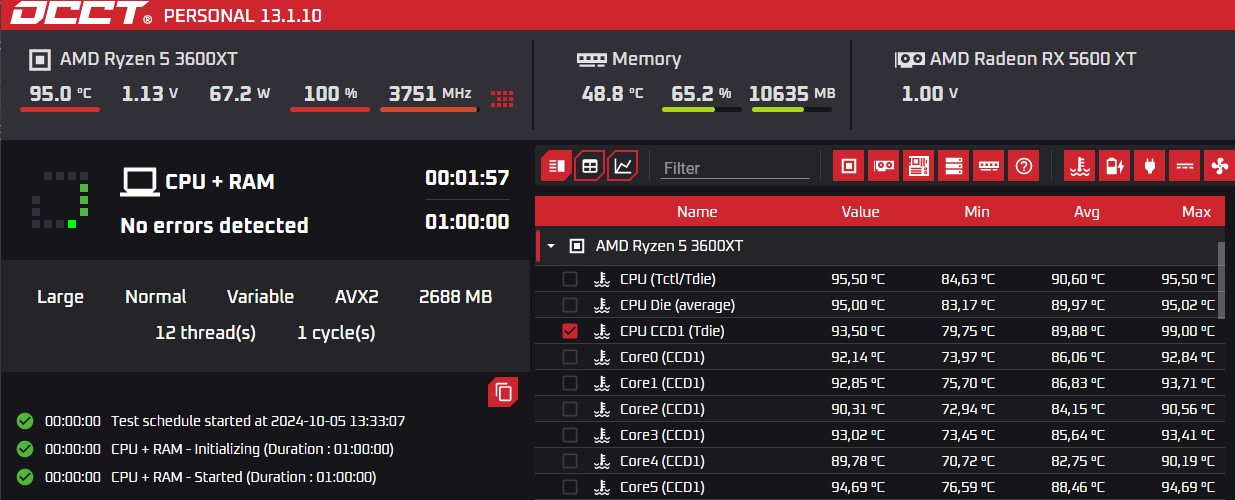Check the Core5 (CCD1) checkbox
The image size is (1235, 500).
[570, 487]
